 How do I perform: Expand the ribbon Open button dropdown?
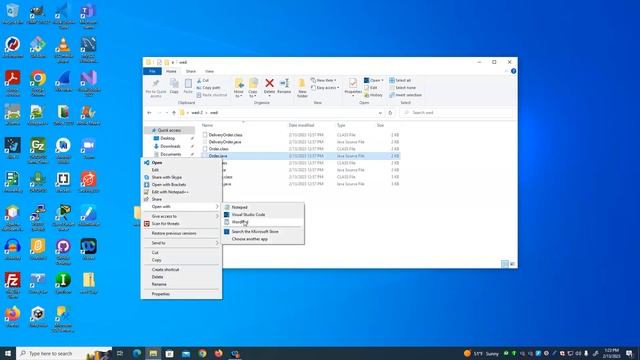click(382, 80)
